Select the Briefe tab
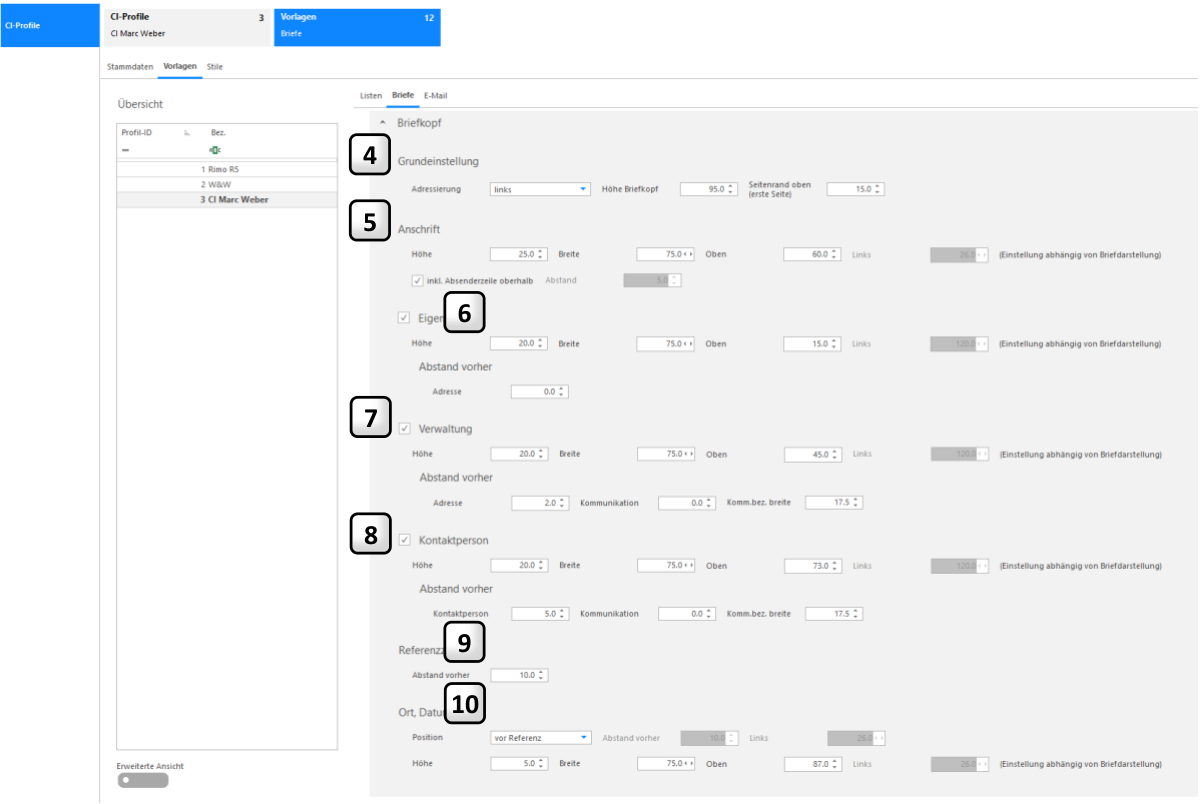Screen dimensions: 1200x804 [x=403, y=95]
